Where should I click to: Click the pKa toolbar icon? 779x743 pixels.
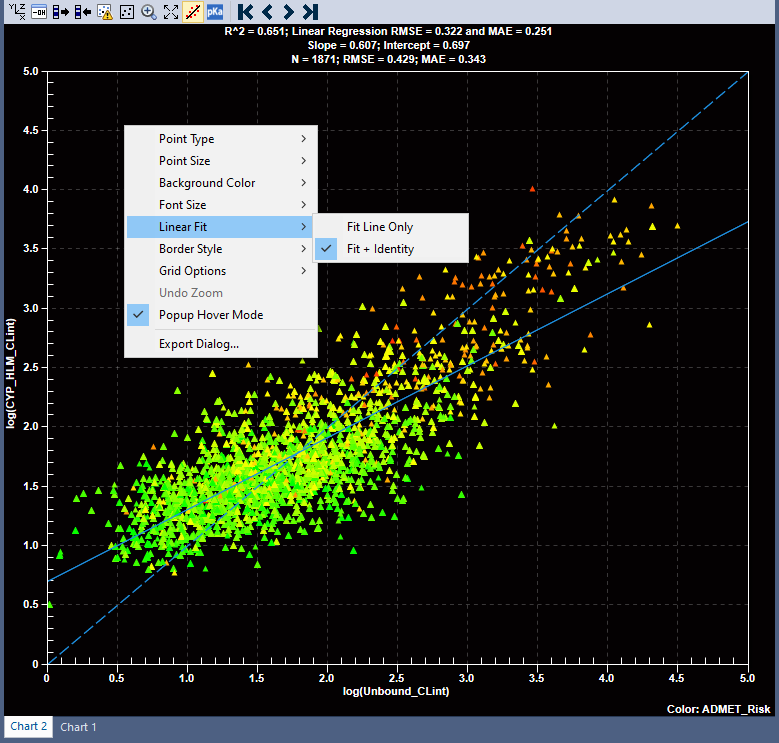point(215,12)
